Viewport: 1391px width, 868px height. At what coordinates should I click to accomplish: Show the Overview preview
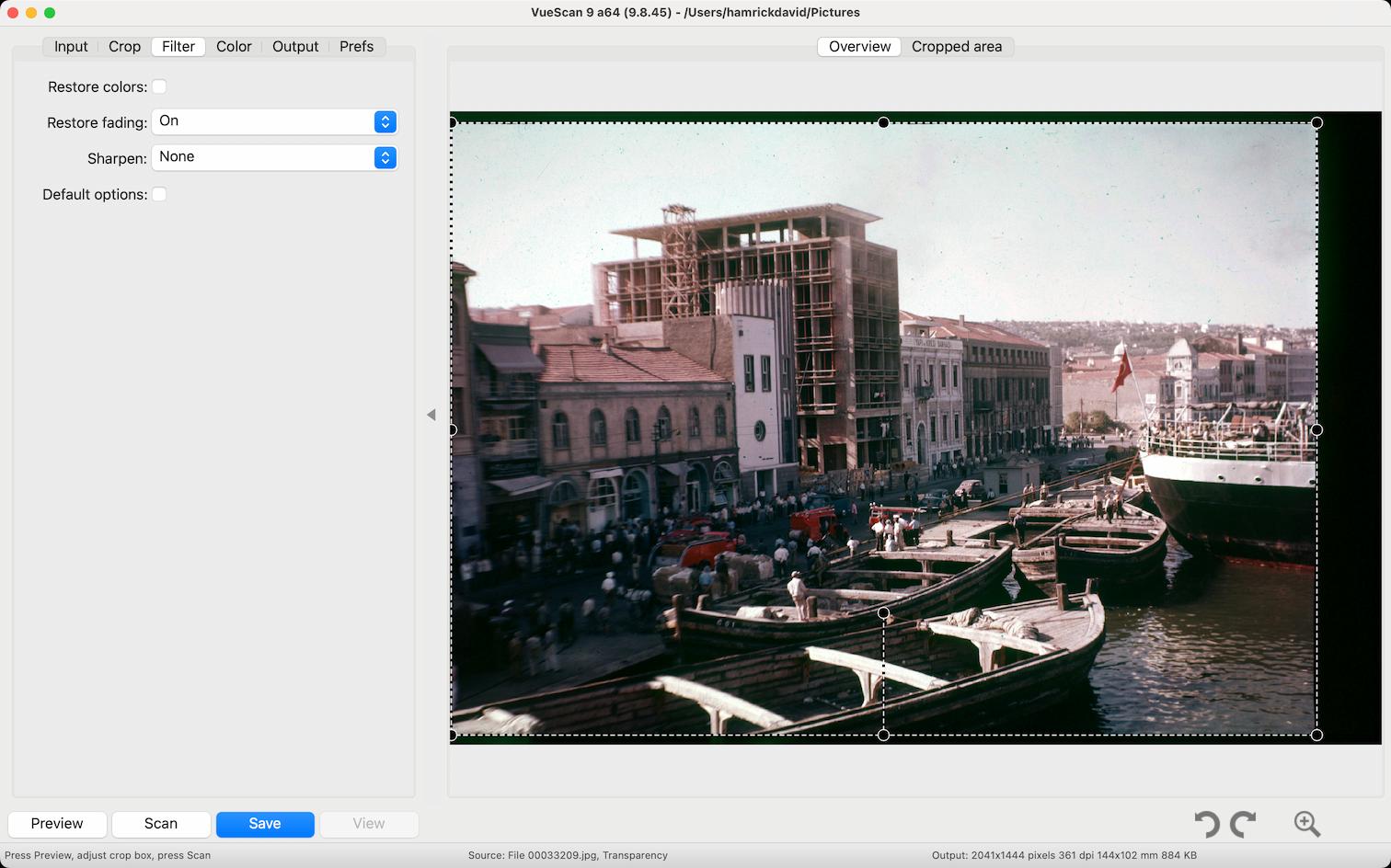pyautogui.click(x=858, y=46)
